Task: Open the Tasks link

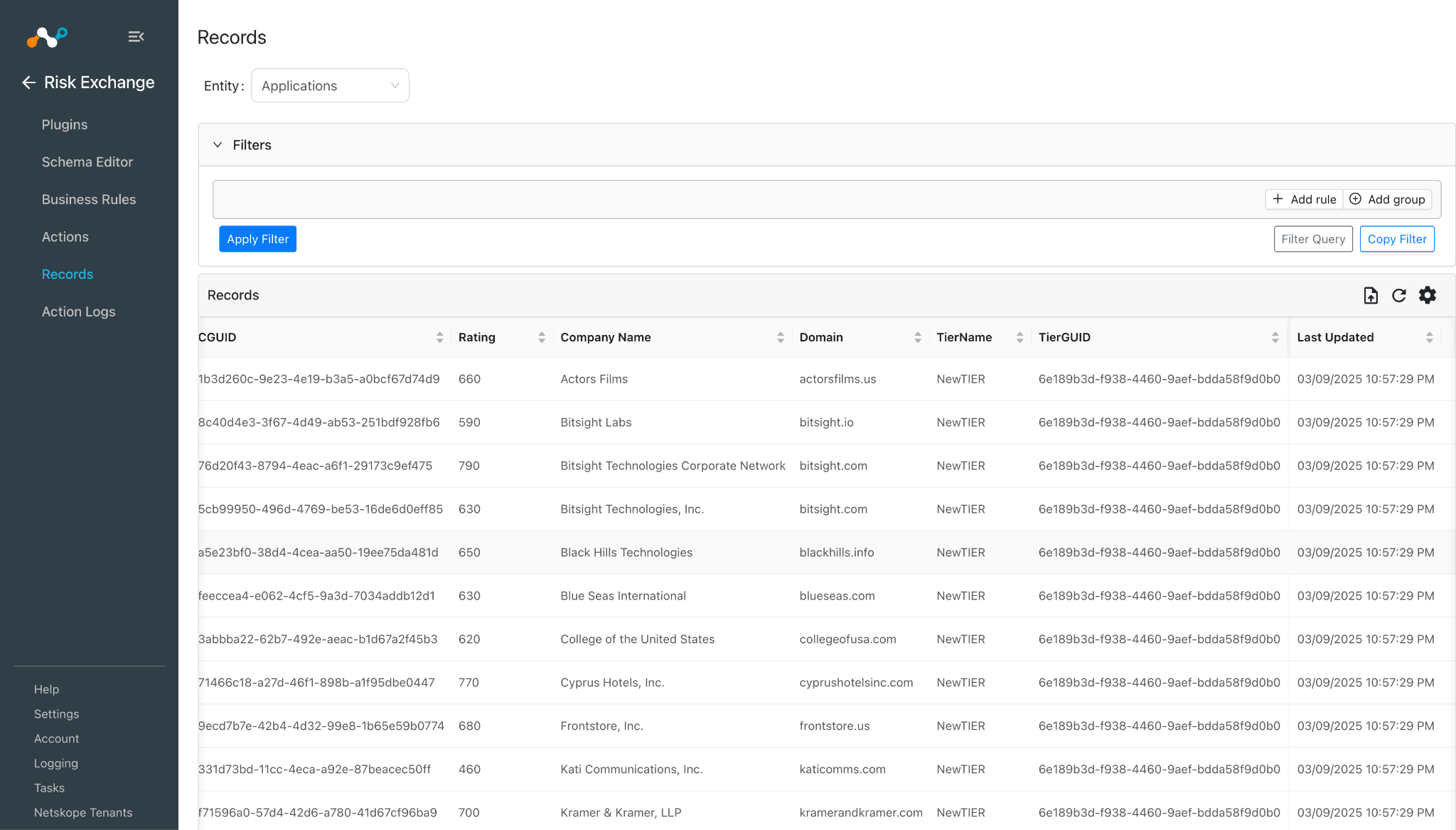Action: [x=49, y=788]
